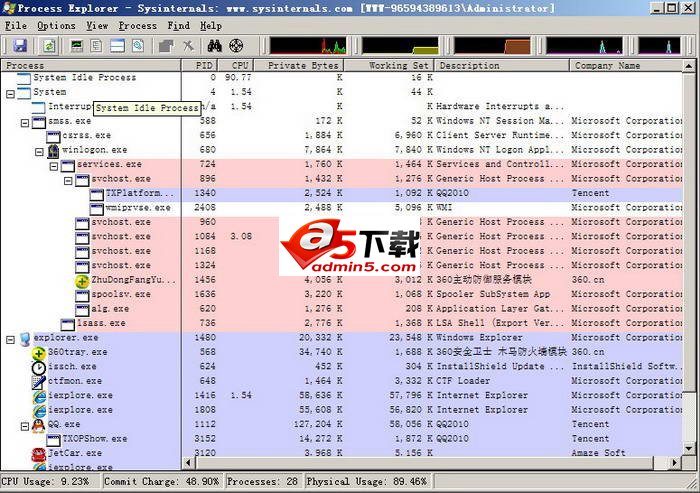700x493 pixels.
Task: Click the CPU usage history graph in toolbar
Action: pyautogui.click(x=308, y=46)
